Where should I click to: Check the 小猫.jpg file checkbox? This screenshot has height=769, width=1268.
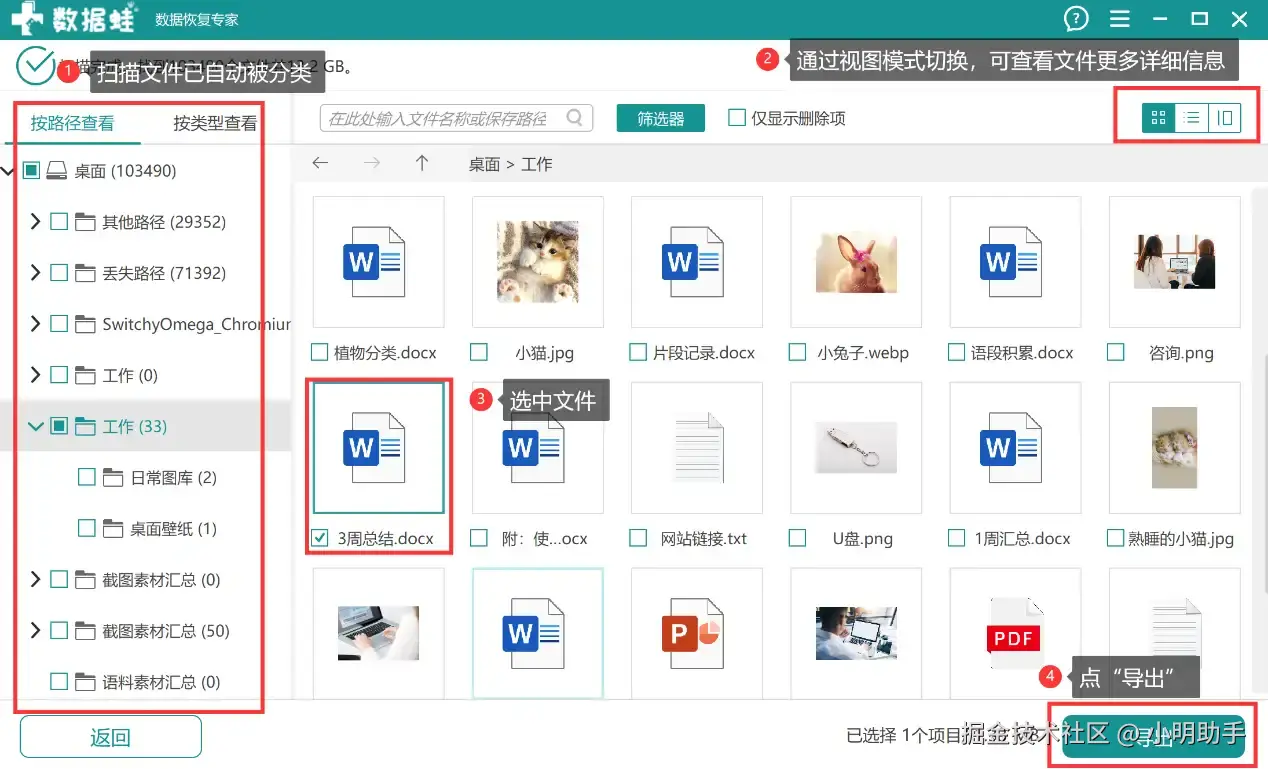pos(479,353)
